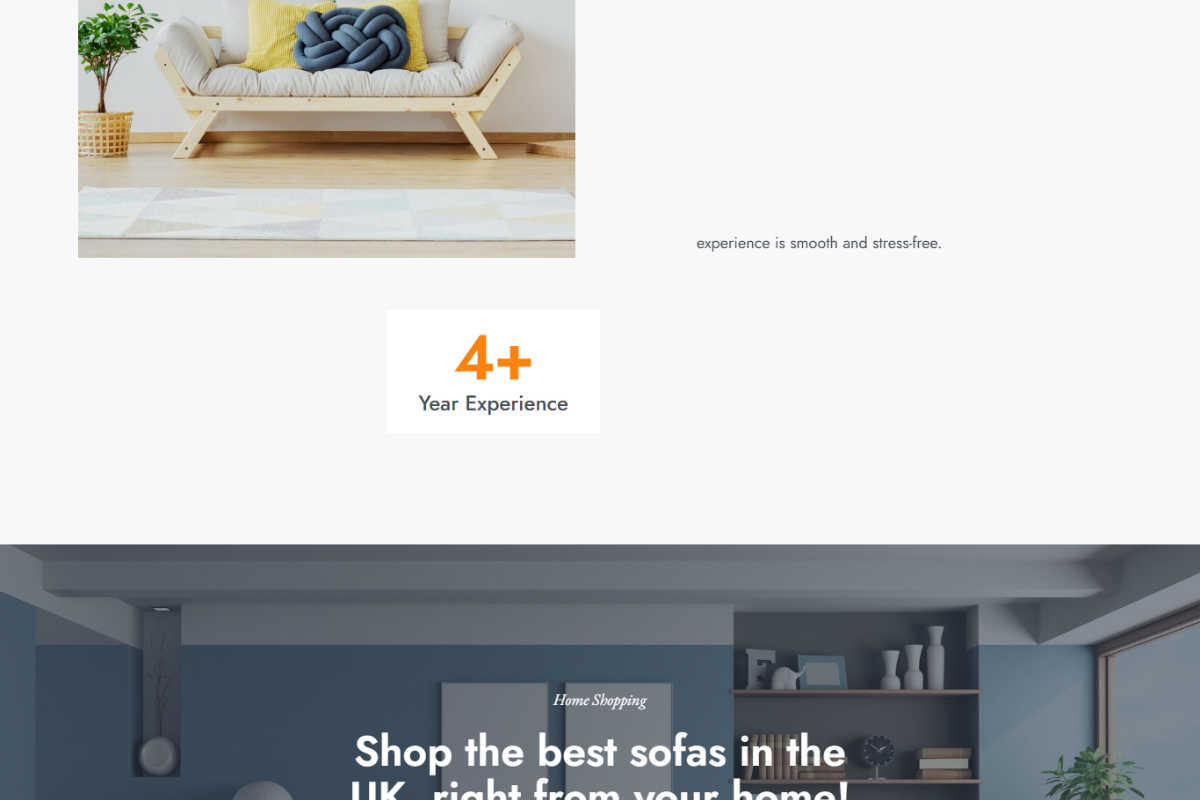The image size is (1200, 800).
Task: Click the Home Shopping italic subtitle
Action: pyautogui.click(x=600, y=700)
